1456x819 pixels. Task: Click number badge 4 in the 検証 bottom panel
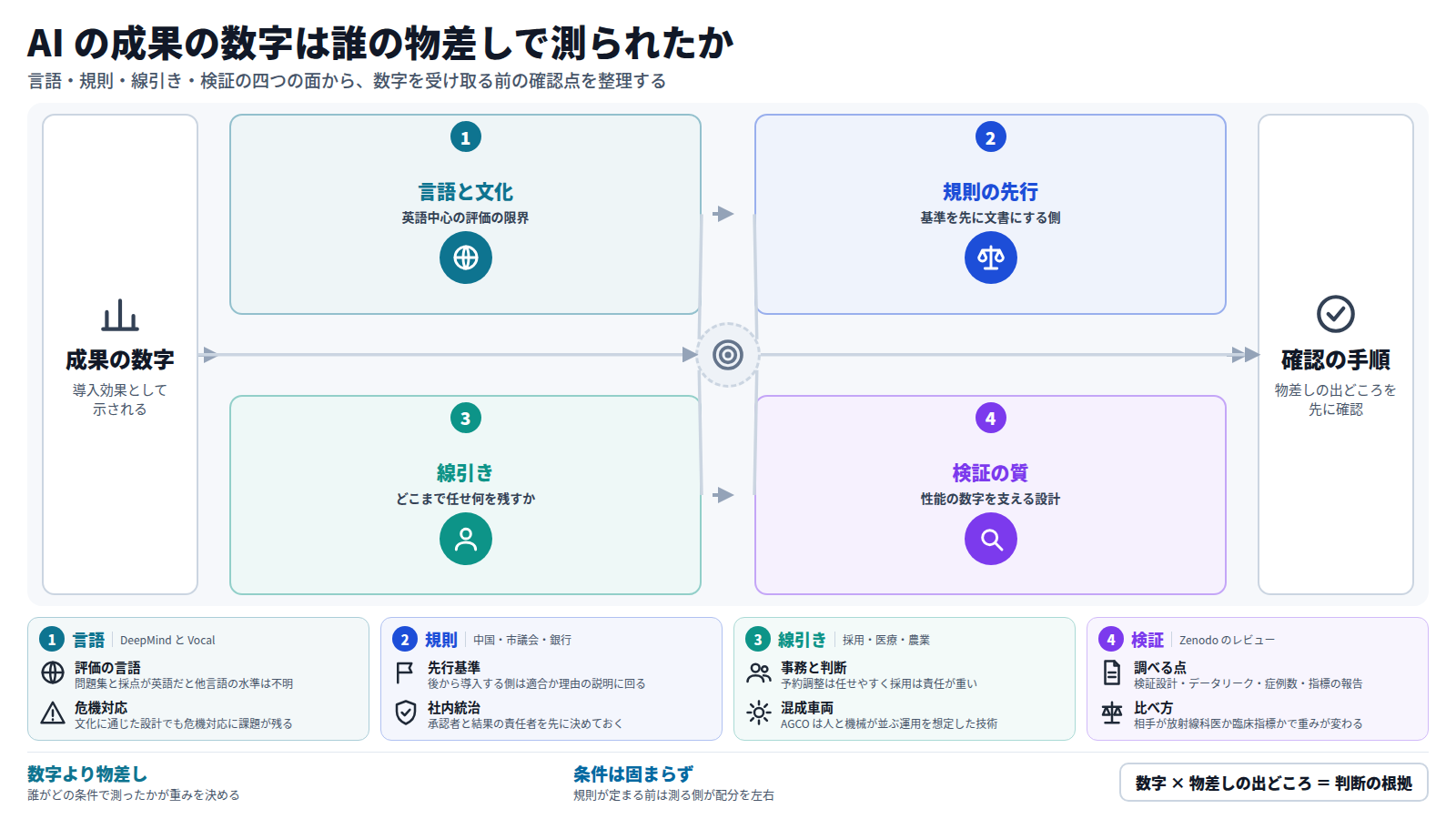tap(1111, 640)
